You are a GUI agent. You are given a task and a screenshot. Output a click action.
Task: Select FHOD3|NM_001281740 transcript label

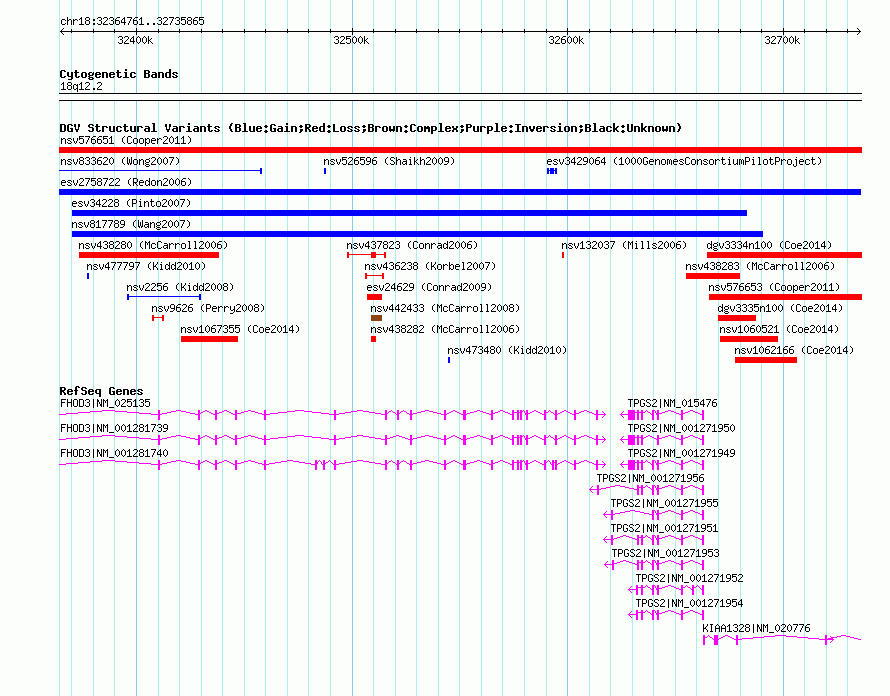114,454
